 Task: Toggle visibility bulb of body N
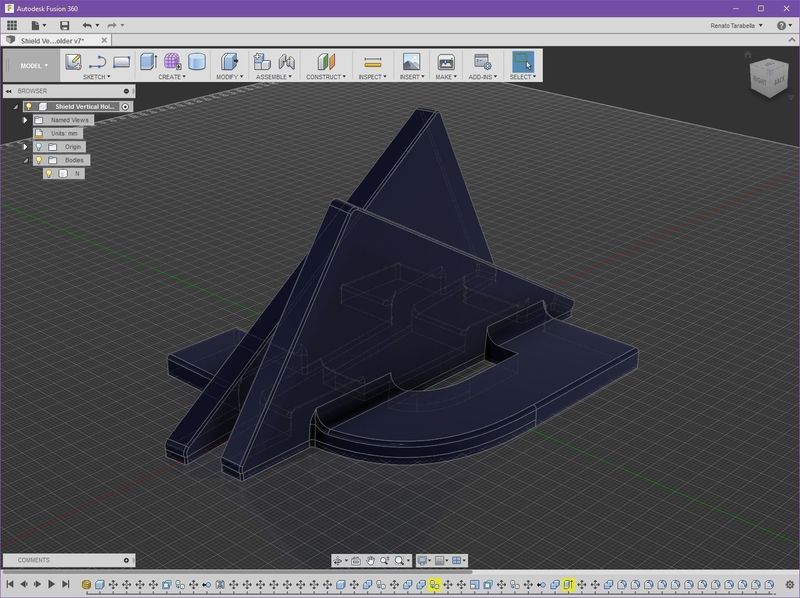click(x=49, y=173)
